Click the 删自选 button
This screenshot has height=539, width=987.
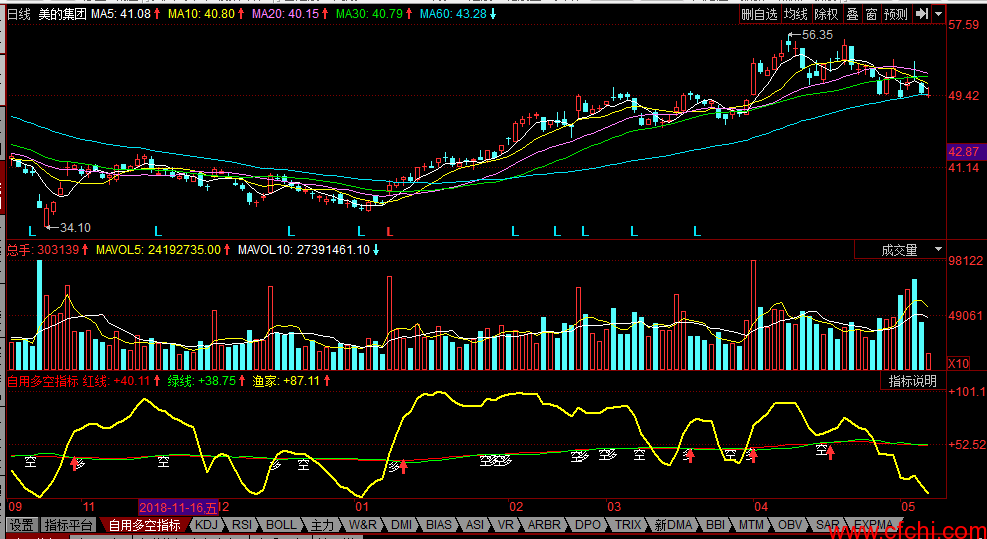point(760,14)
